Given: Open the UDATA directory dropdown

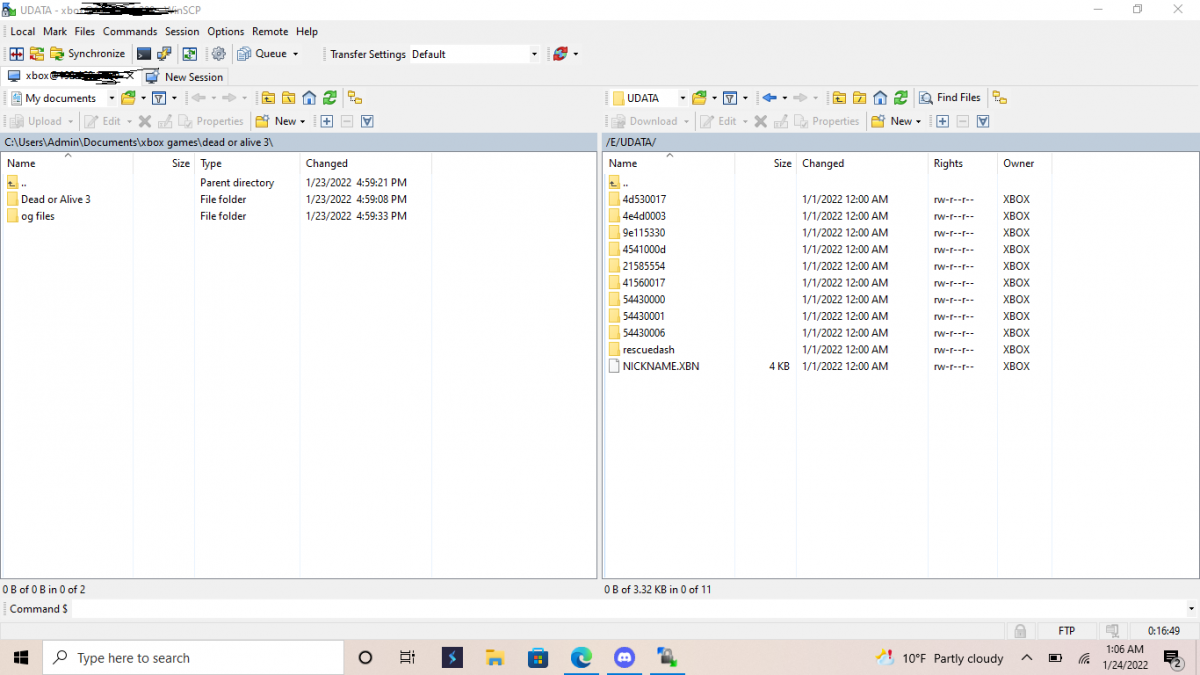Looking at the screenshot, I should pyautogui.click(x=683, y=98).
